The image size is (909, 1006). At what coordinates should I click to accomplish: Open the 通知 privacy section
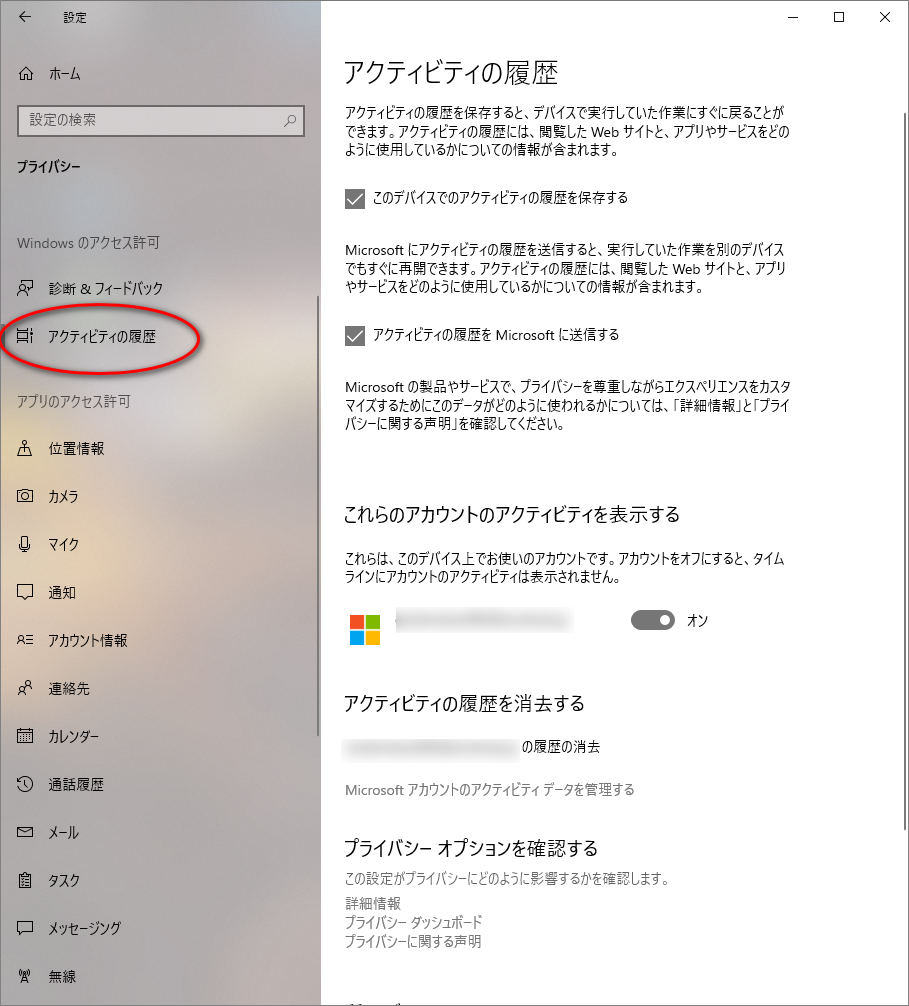pos(62,593)
